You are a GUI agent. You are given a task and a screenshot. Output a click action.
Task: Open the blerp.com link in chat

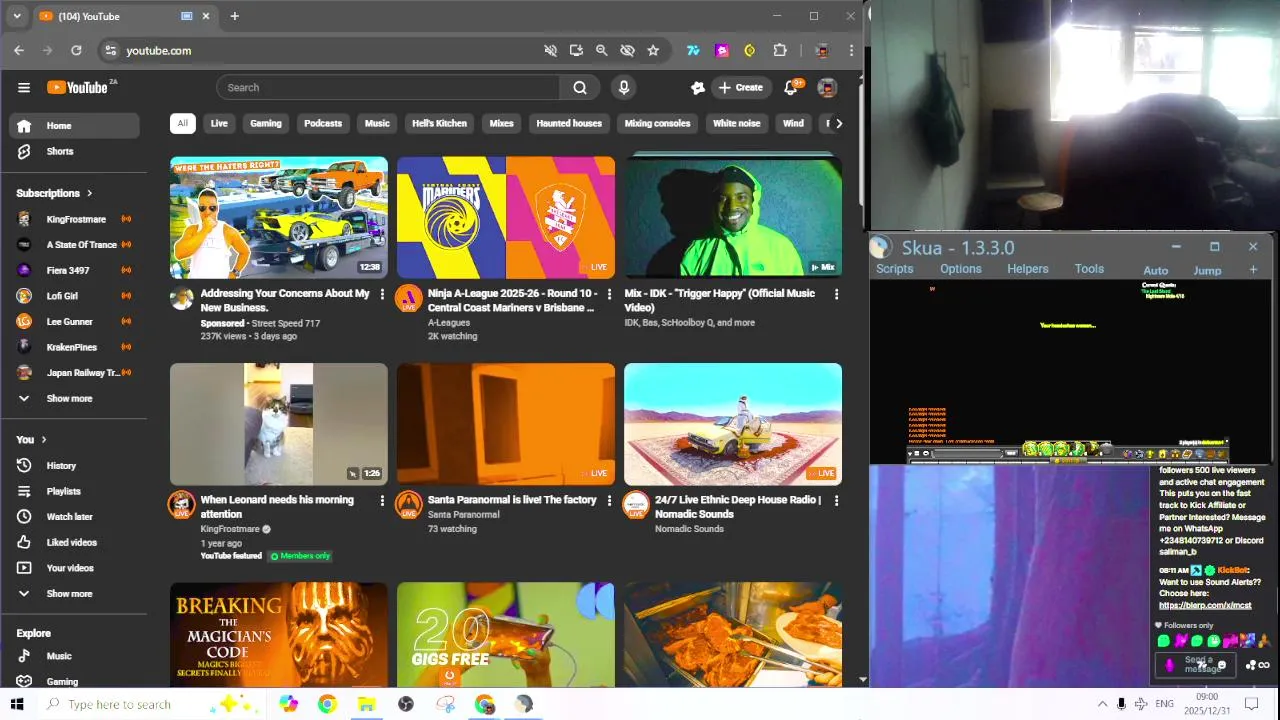[1205, 605]
